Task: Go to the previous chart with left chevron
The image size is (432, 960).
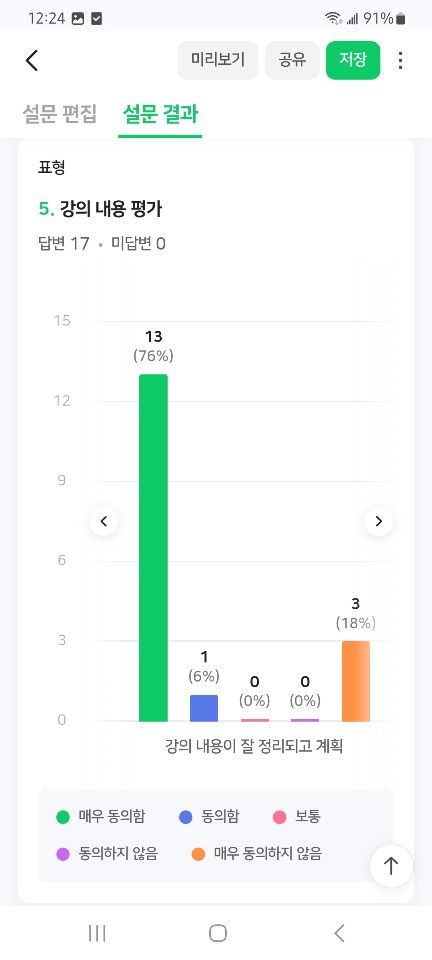Action: pyautogui.click(x=104, y=522)
